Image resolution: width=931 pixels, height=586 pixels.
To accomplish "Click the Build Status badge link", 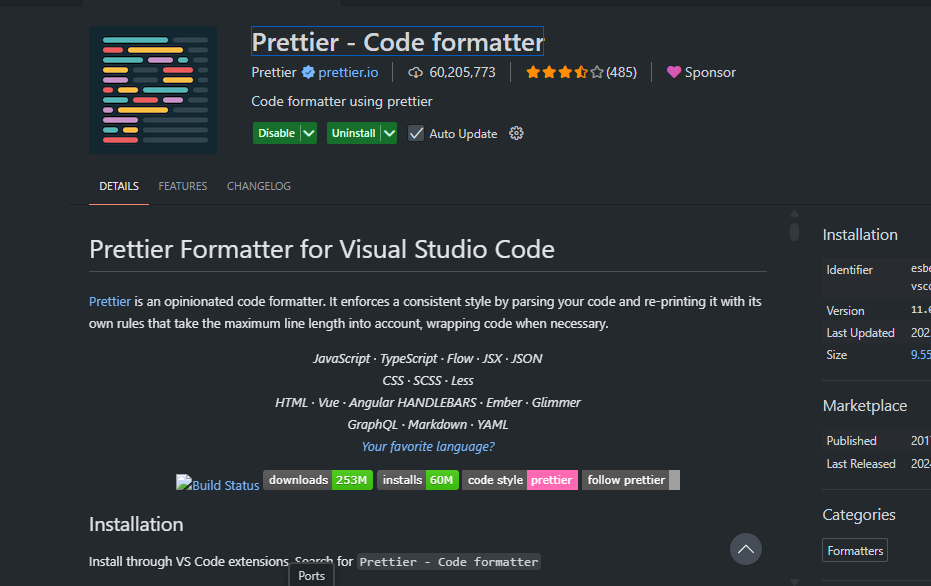I will (x=218, y=484).
